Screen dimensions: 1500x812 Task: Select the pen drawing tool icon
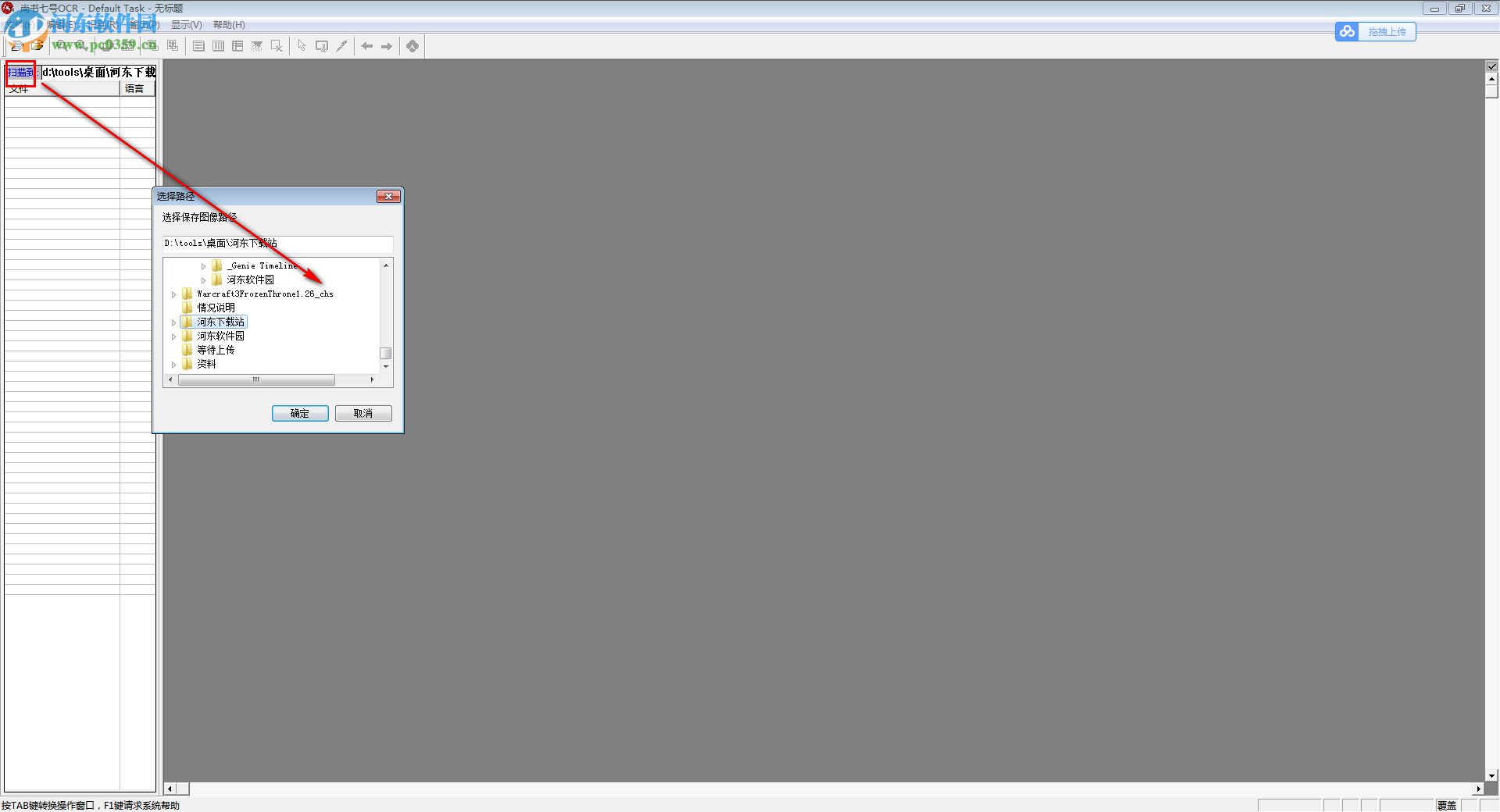click(341, 46)
